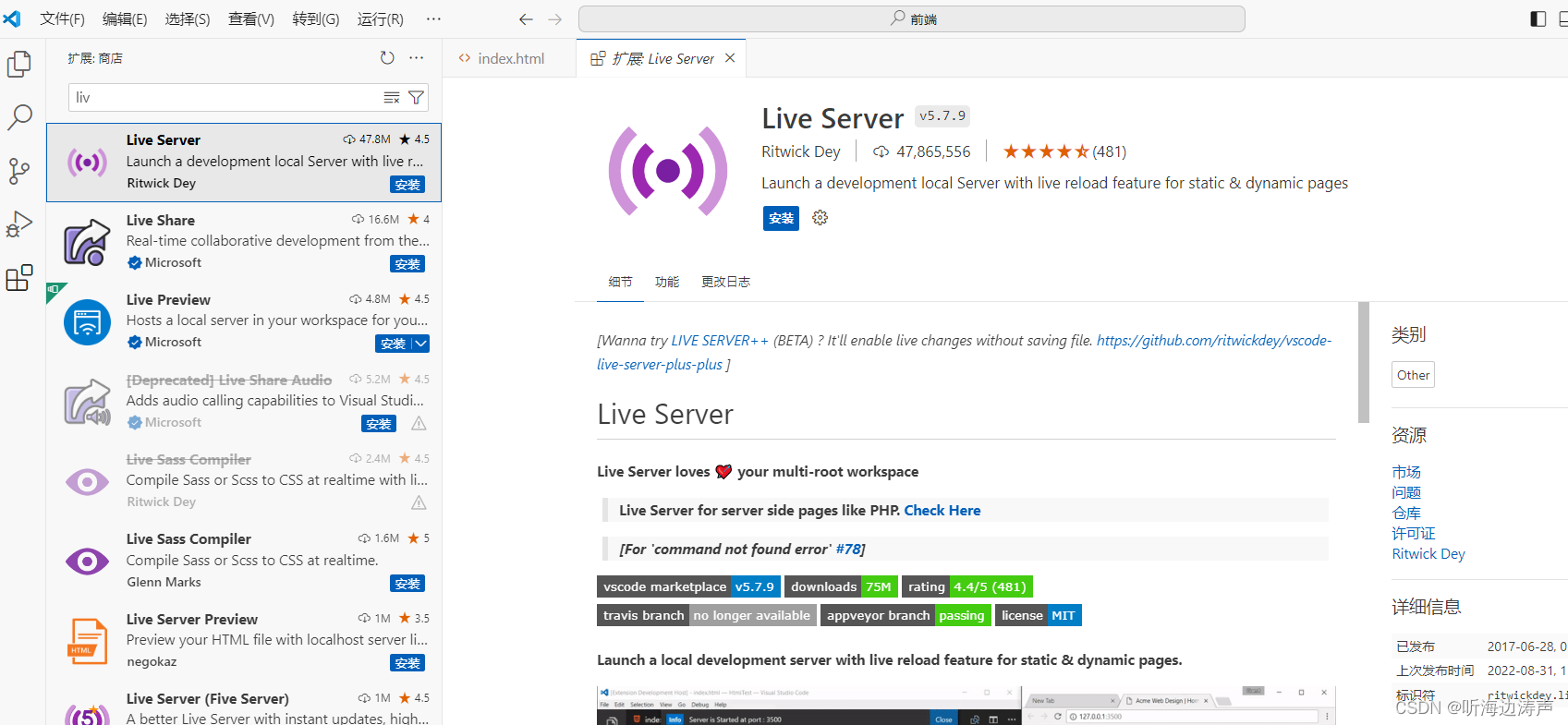Open the 编辑(E) menu
The height and width of the screenshot is (725, 1568).
(125, 19)
